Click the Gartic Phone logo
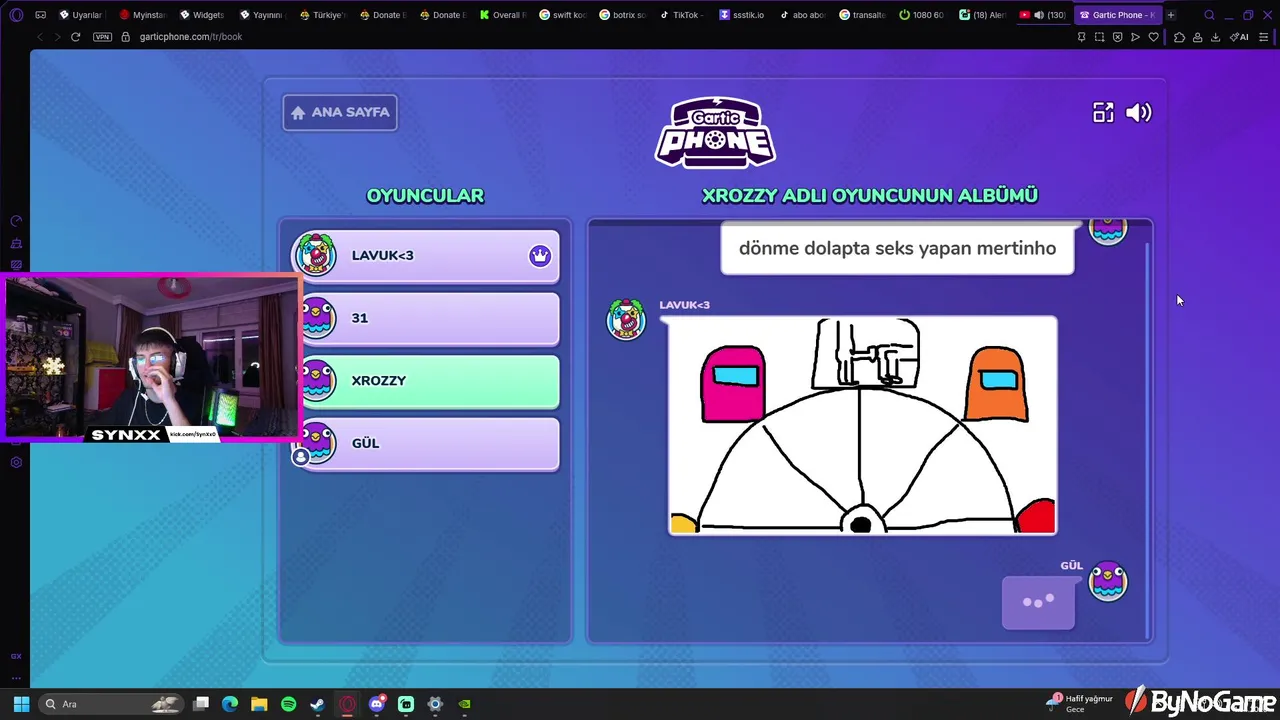 point(715,131)
